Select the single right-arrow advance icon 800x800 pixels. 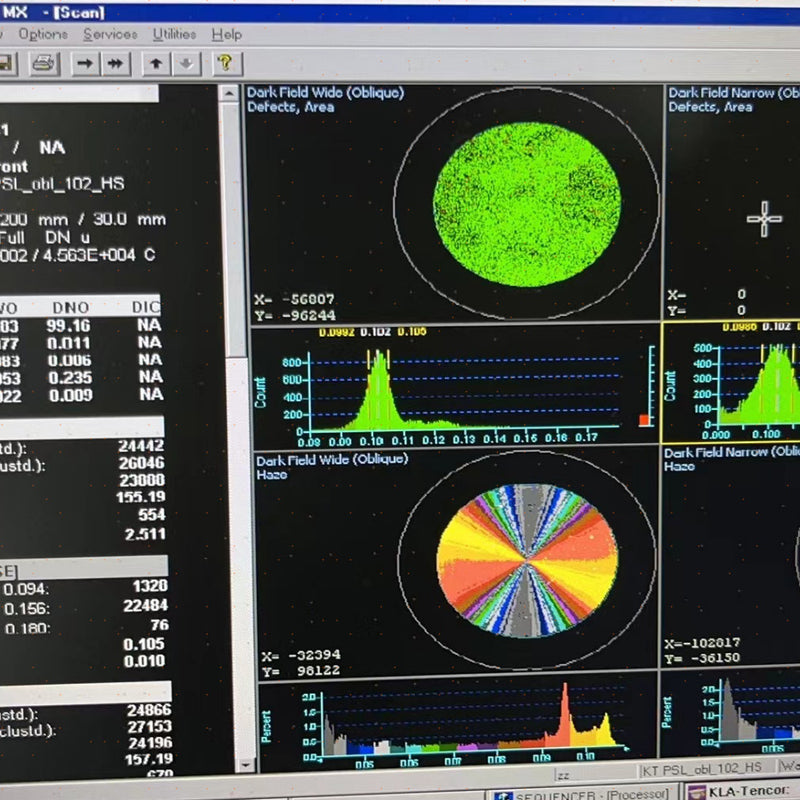(x=86, y=62)
